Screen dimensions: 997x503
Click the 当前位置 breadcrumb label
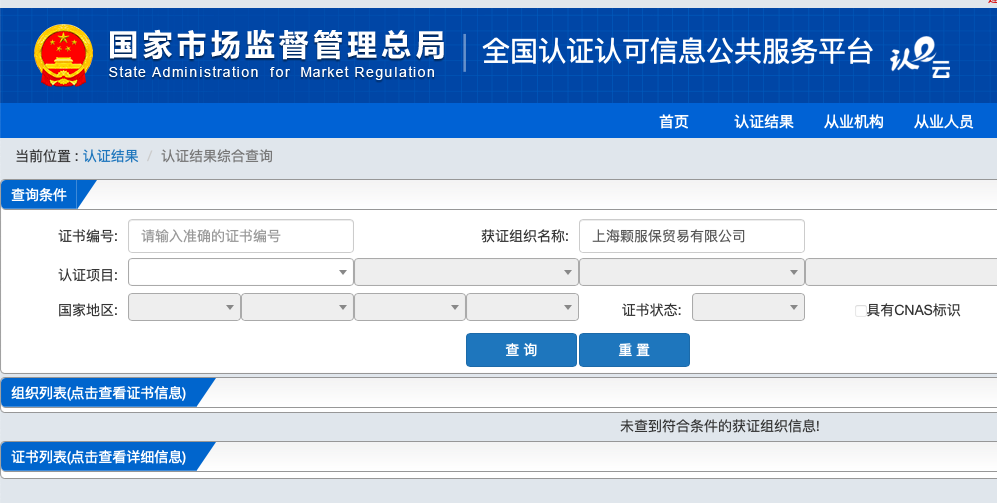point(47,156)
